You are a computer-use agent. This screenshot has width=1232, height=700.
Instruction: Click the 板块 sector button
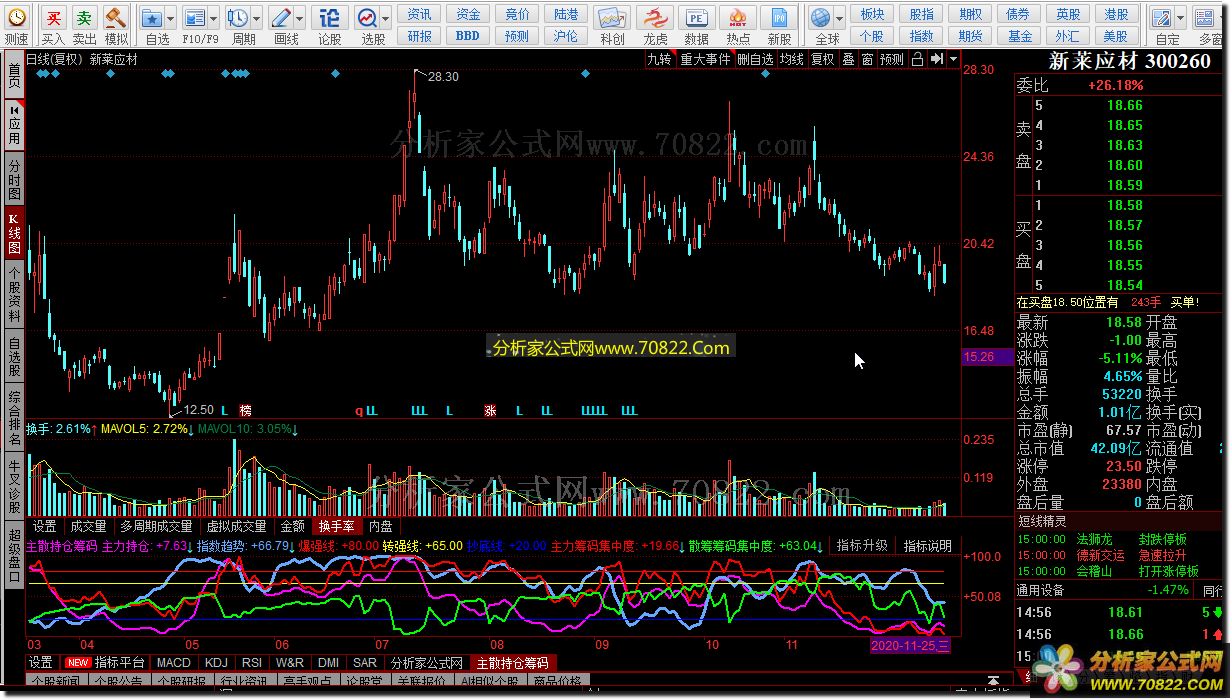tap(873, 14)
